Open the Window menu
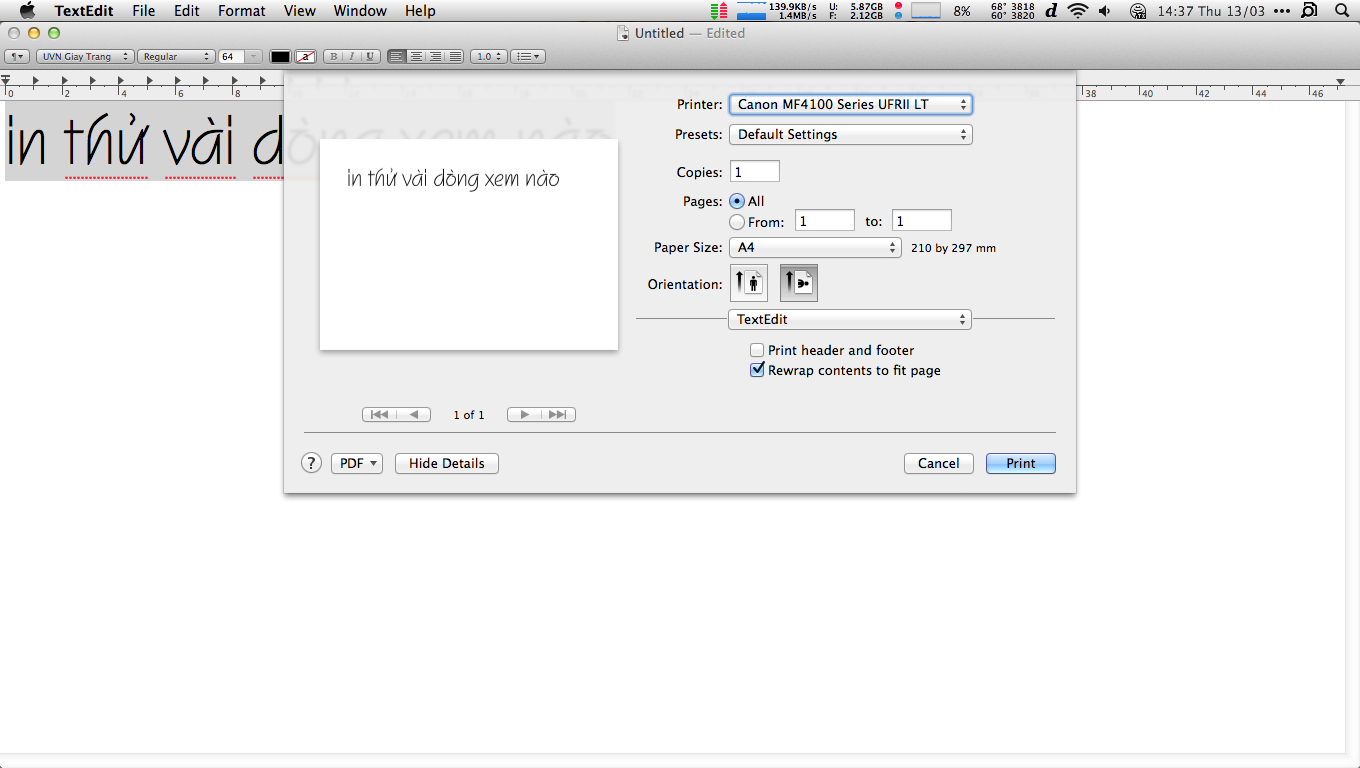The image size is (1360, 768). [x=360, y=11]
